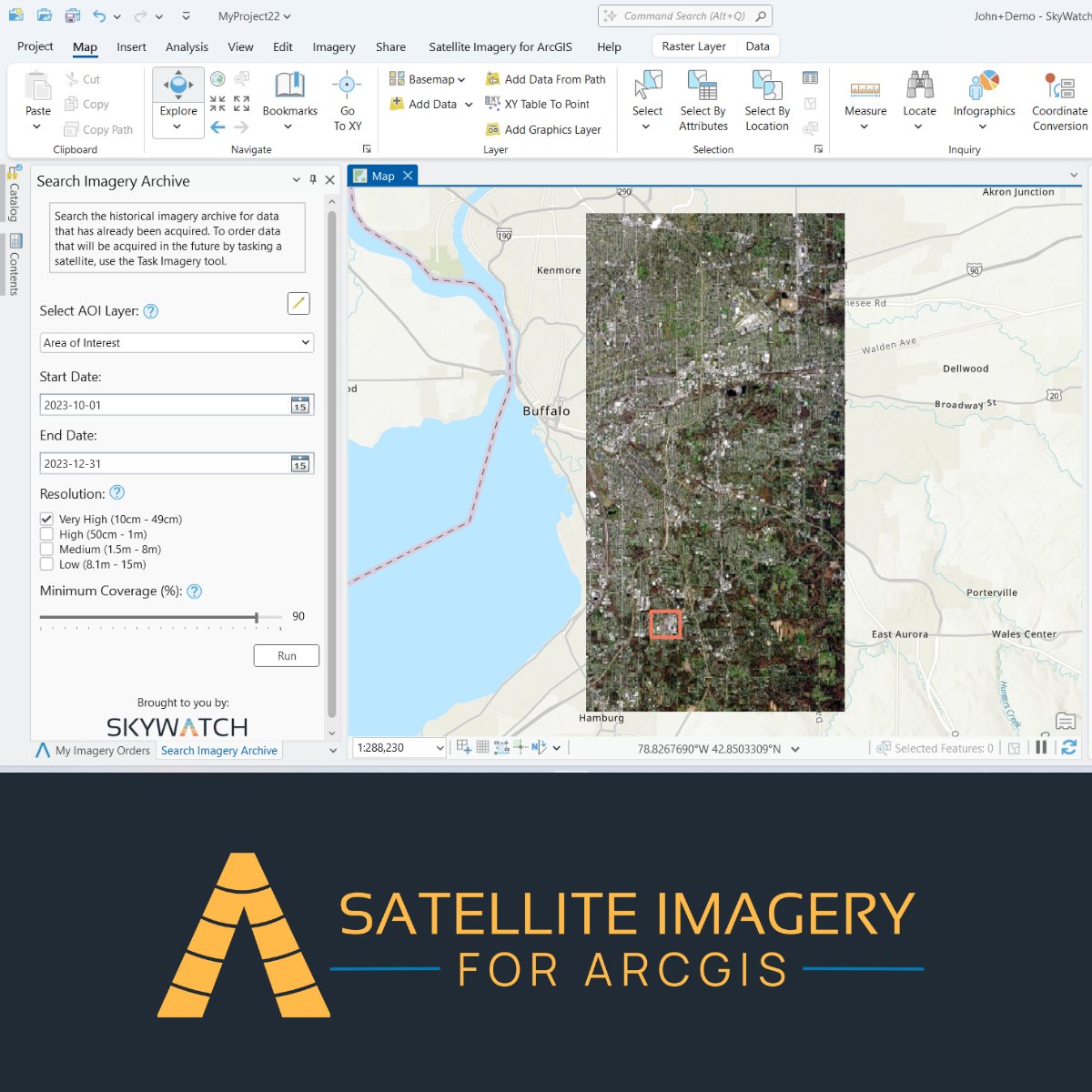This screenshot has width=1092, height=1092.
Task: Switch to the Insert ribbon tab
Action: 131,46
